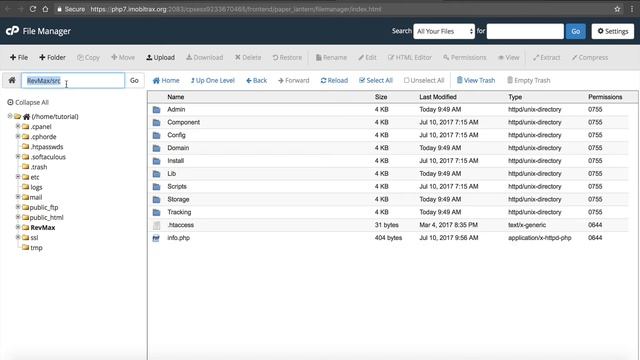
Task: Click the Admin folder icon
Action: (x=156, y=110)
